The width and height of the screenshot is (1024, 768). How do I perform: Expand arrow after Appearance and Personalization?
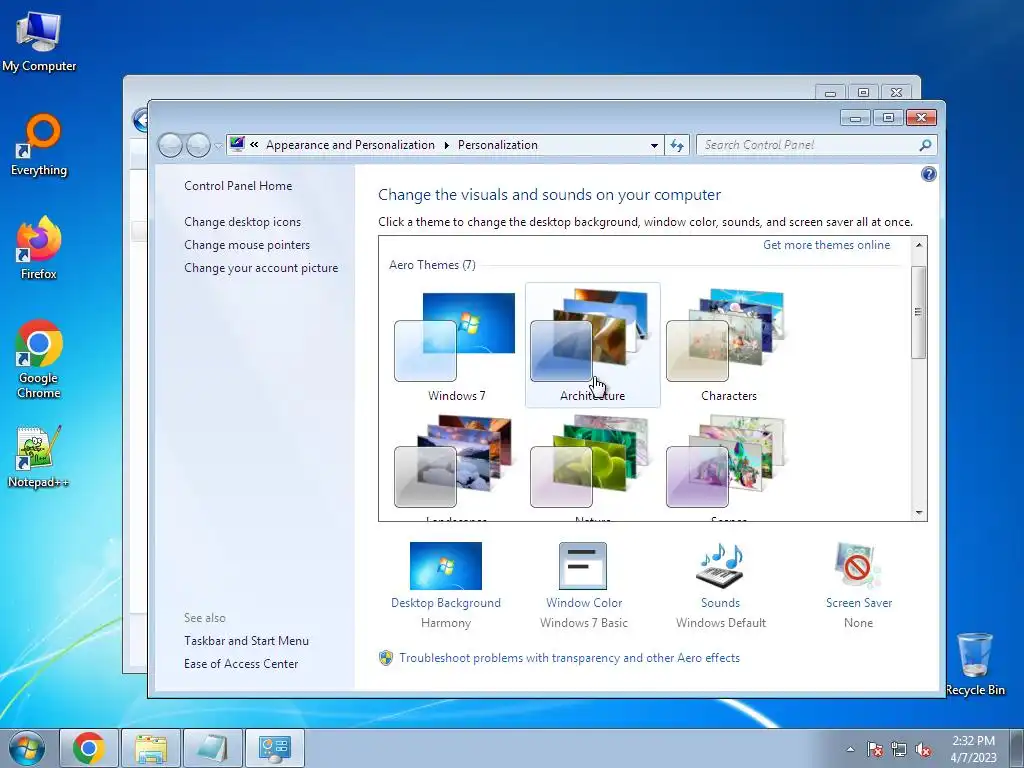pos(447,145)
